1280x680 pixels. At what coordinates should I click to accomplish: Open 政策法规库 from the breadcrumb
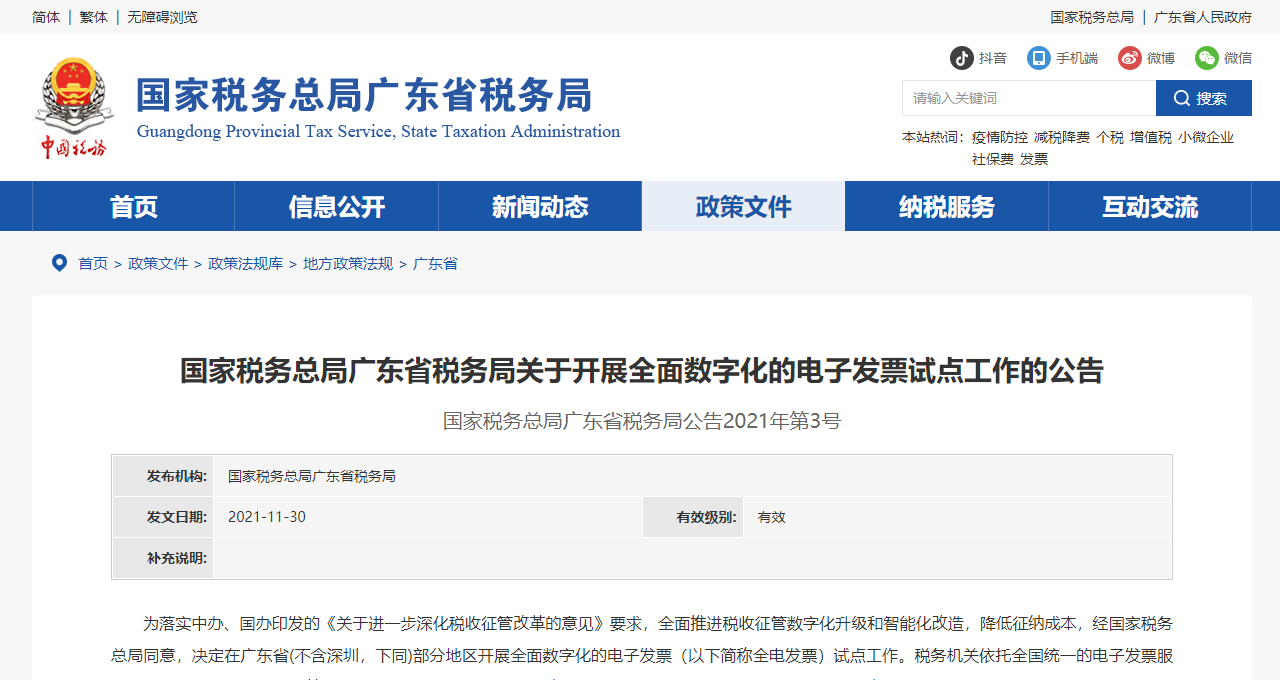coord(245,263)
